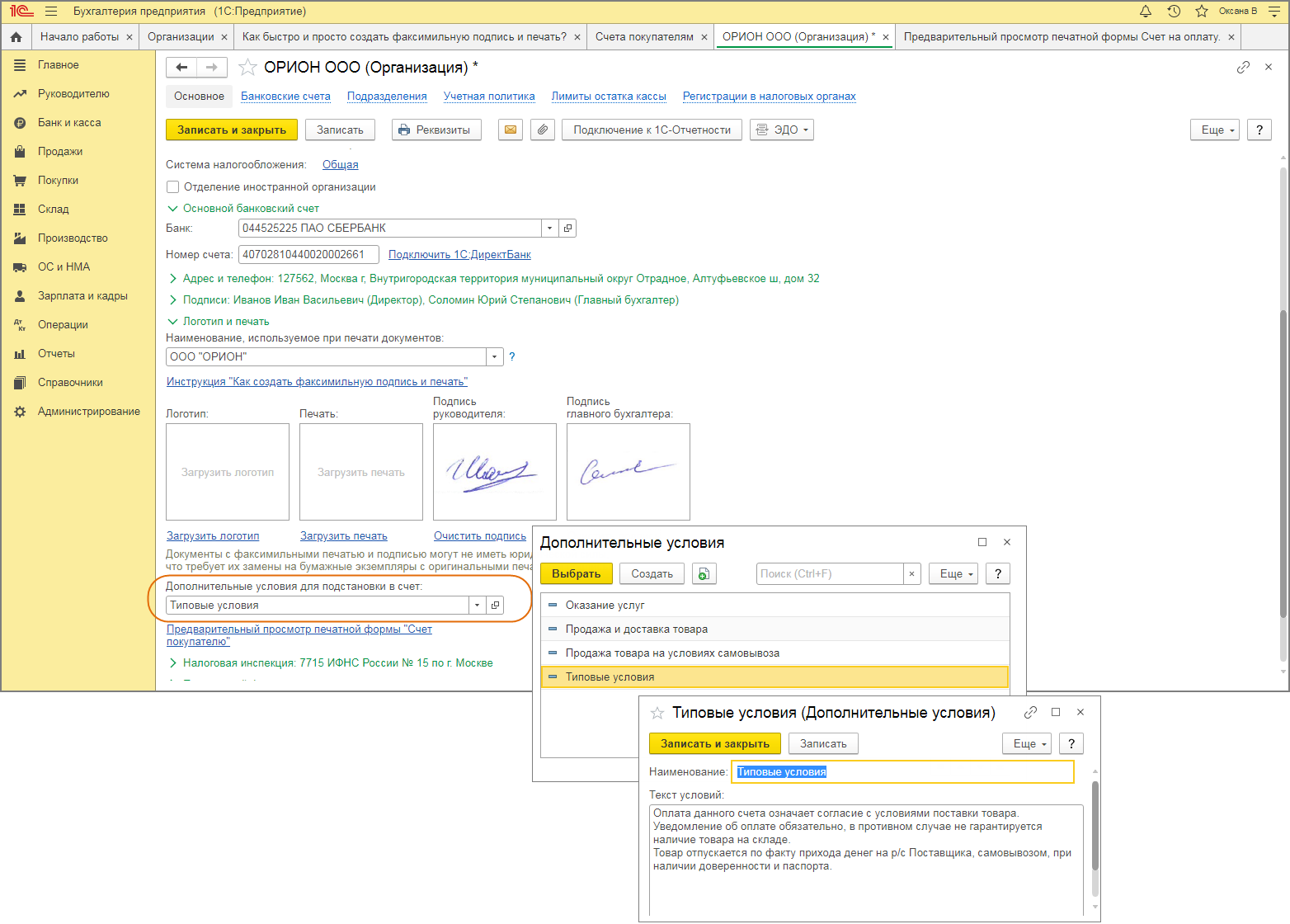Open Еще menu in Типовые условия window
Screen dimensions: 1290x924
click(x=1027, y=744)
